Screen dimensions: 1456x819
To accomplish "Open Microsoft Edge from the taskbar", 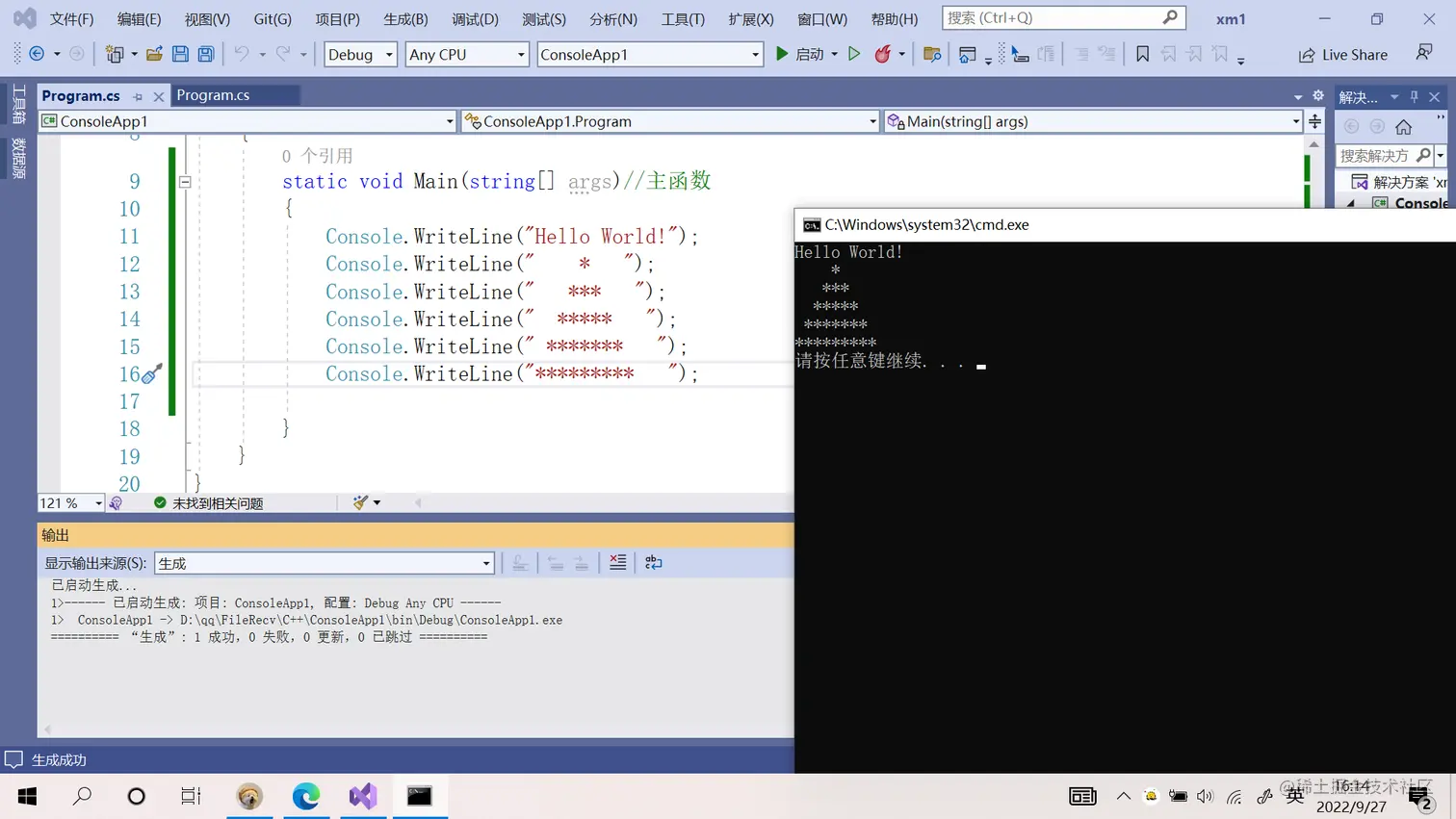I will (306, 796).
